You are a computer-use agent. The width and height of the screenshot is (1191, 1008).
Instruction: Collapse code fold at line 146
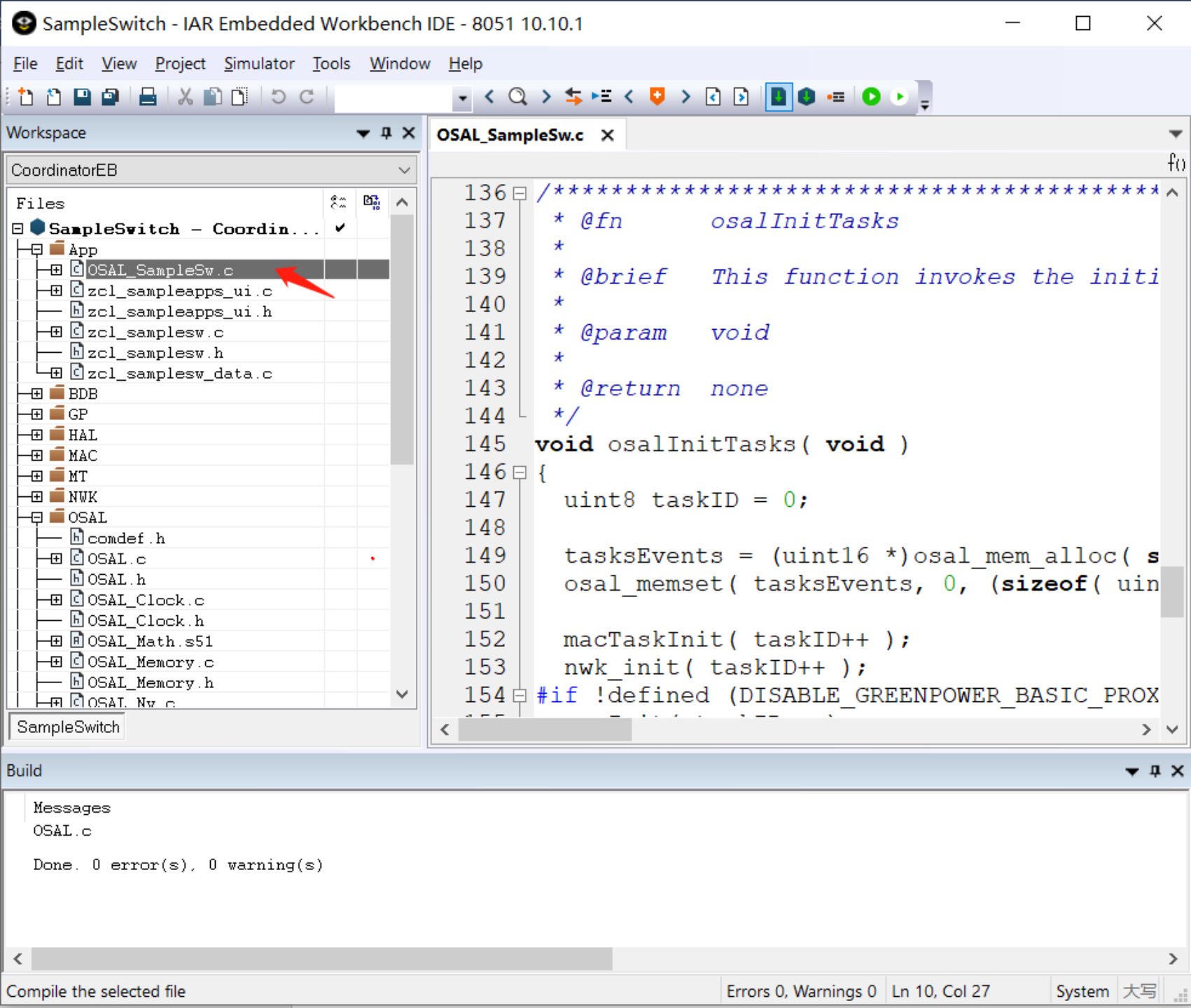click(519, 473)
